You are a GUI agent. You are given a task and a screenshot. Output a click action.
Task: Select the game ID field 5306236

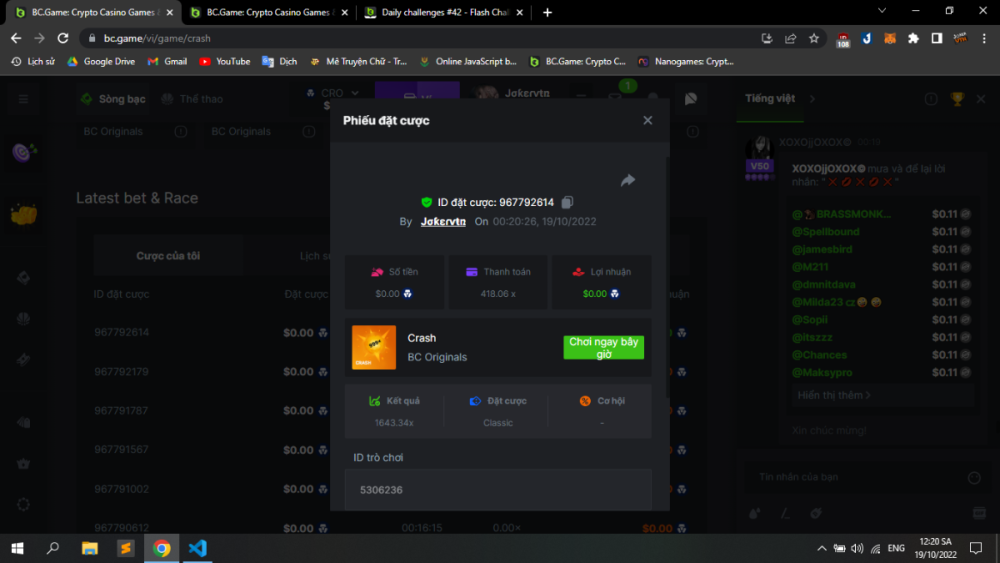(498, 490)
